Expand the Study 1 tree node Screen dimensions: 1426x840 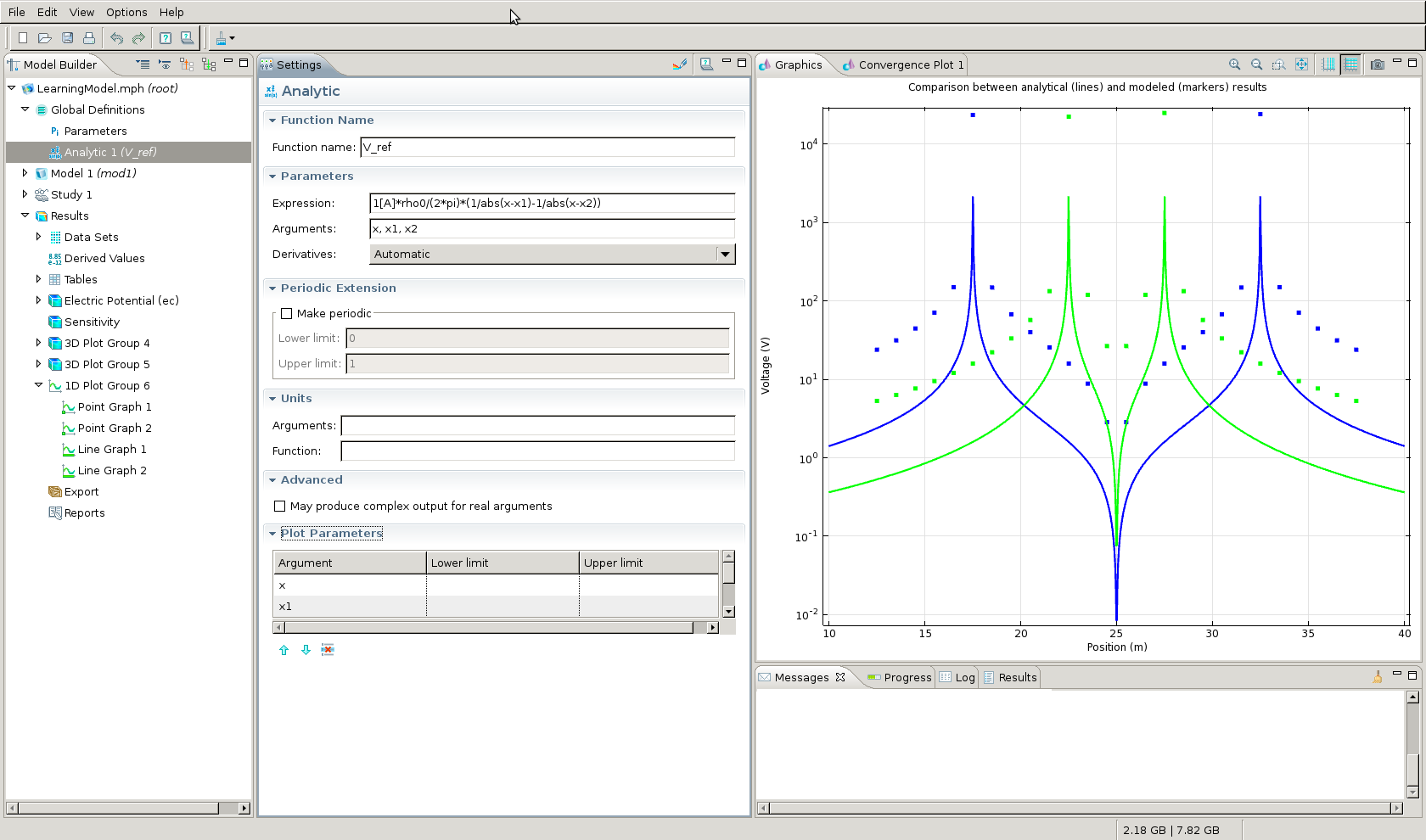(x=25, y=194)
